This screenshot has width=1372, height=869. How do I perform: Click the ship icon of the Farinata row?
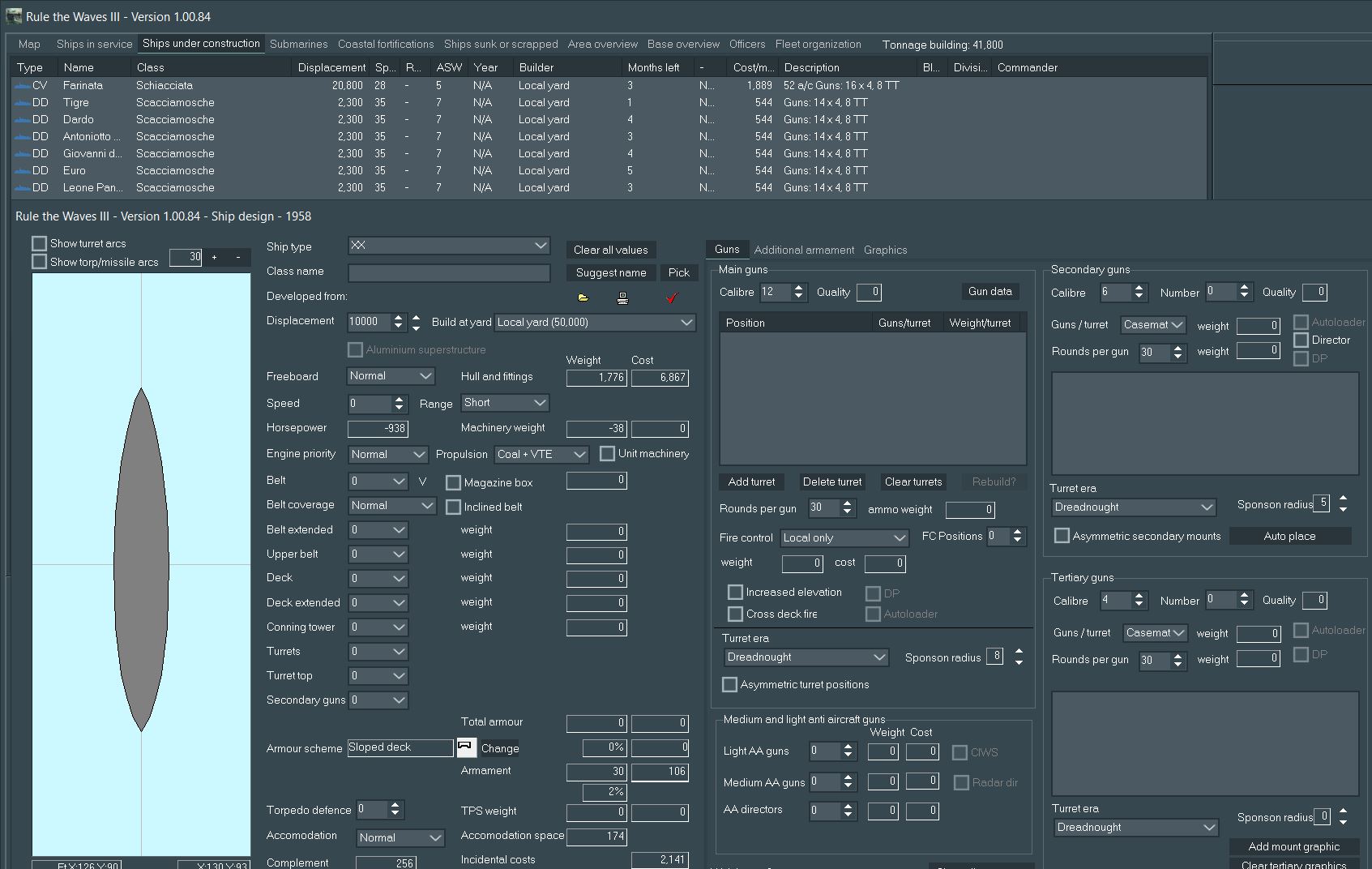pos(22,85)
